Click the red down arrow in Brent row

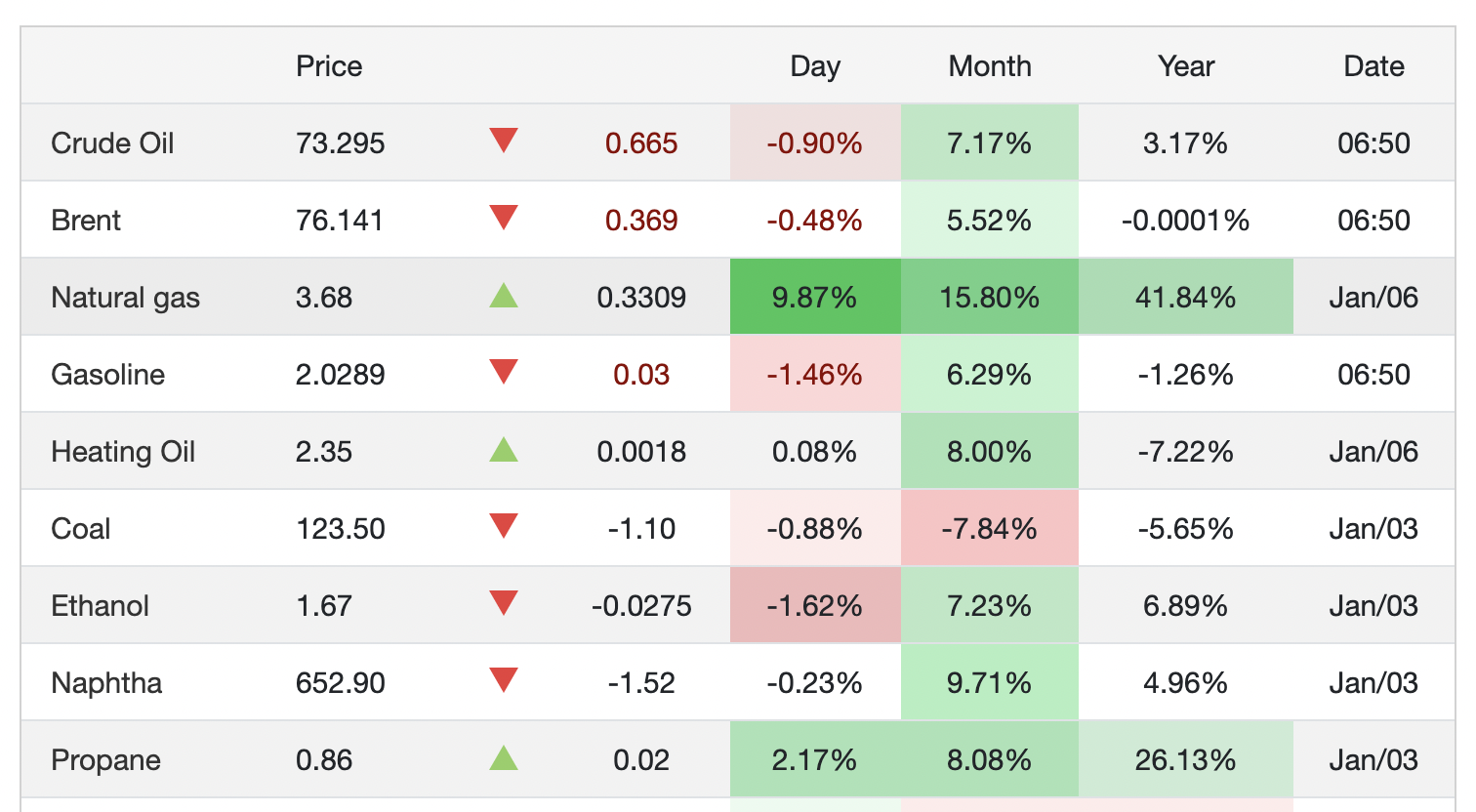point(504,218)
